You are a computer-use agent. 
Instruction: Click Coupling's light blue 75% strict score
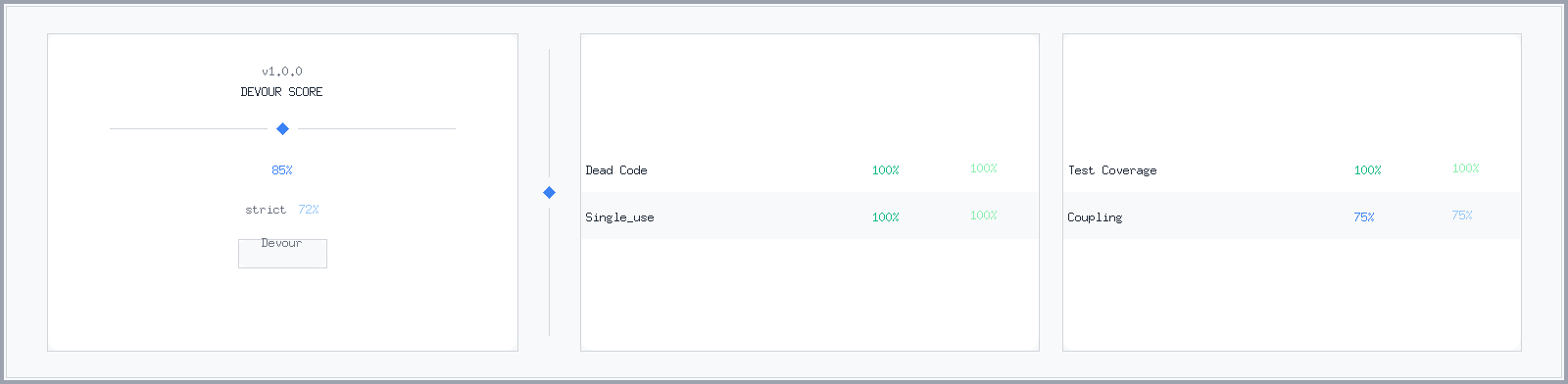point(1462,216)
